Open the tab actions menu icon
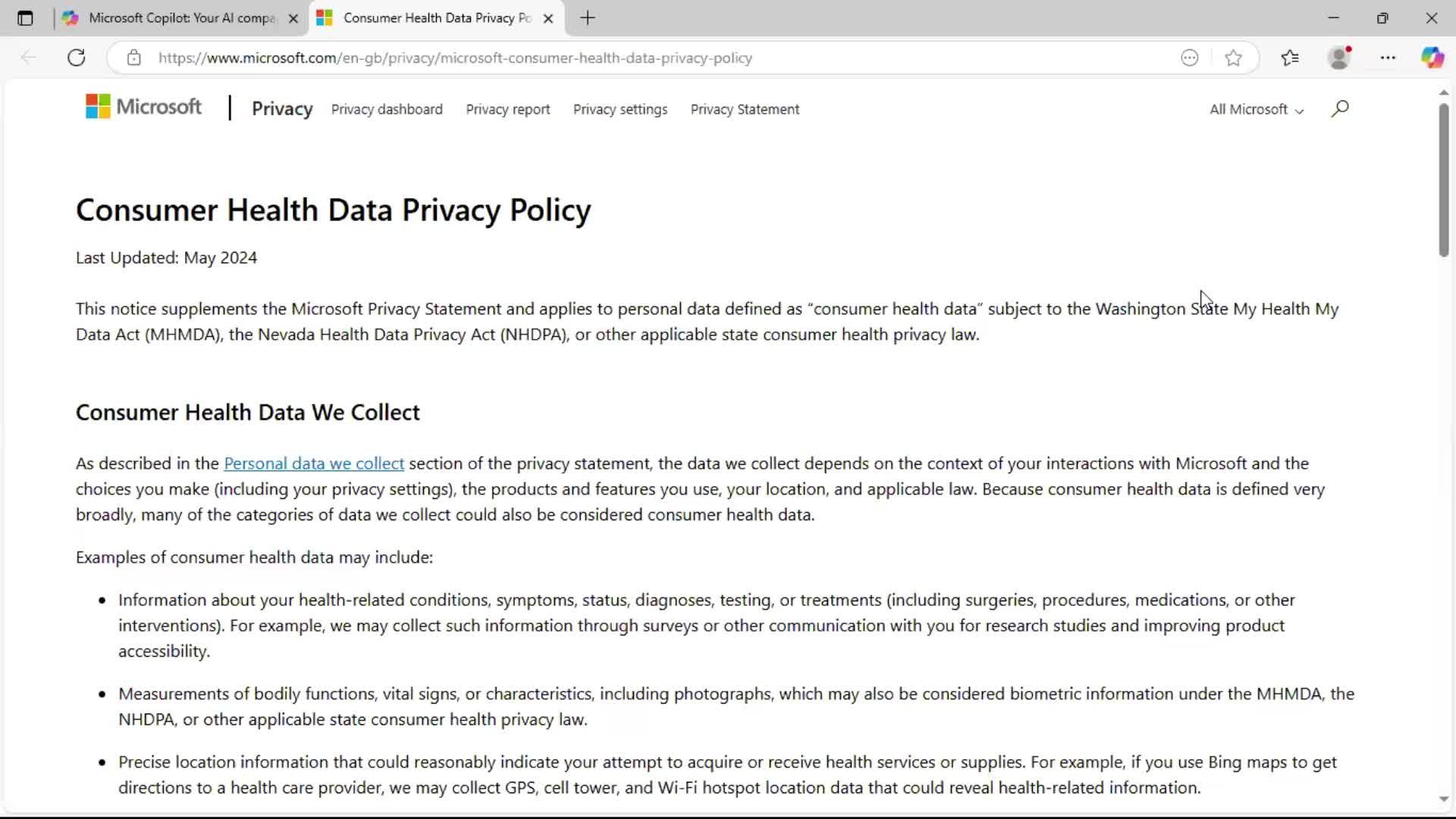Image resolution: width=1456 pixels, height=819 pixels. [x=25, y=18]
